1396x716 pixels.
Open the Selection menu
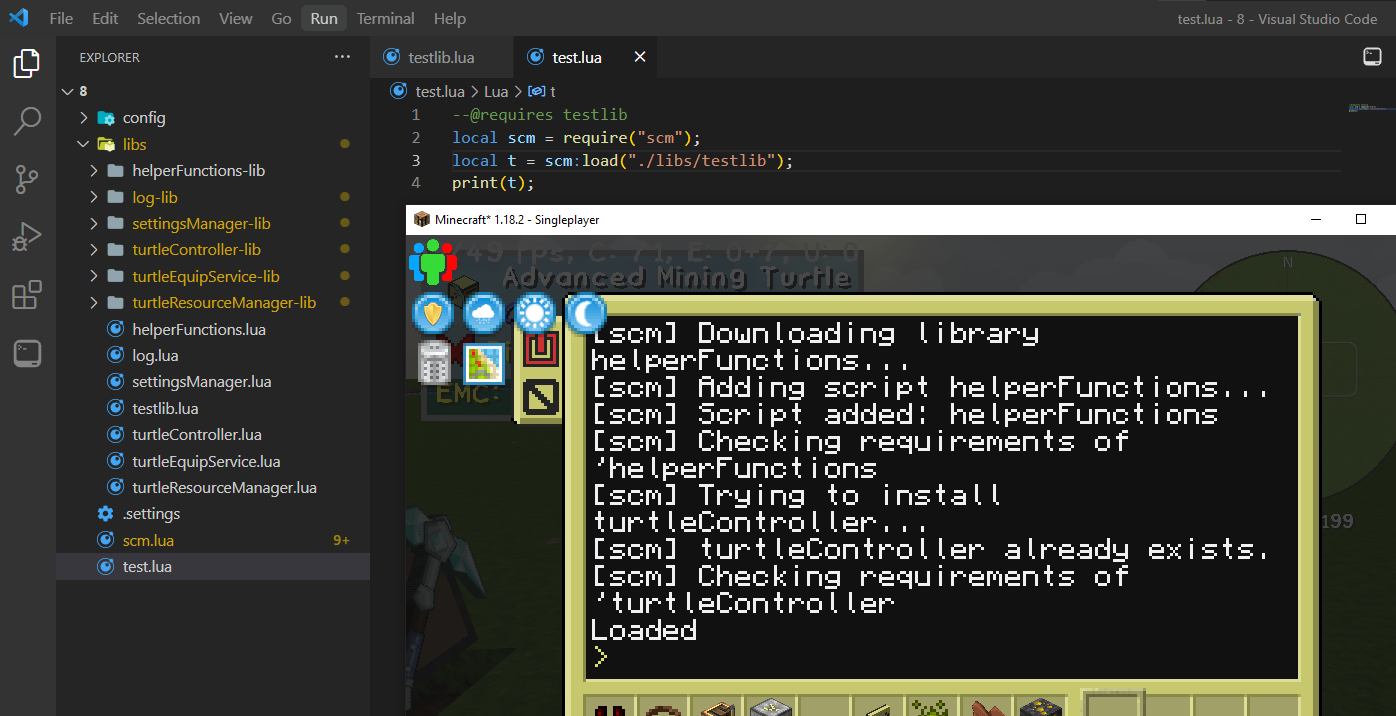(x=169, y=18)
